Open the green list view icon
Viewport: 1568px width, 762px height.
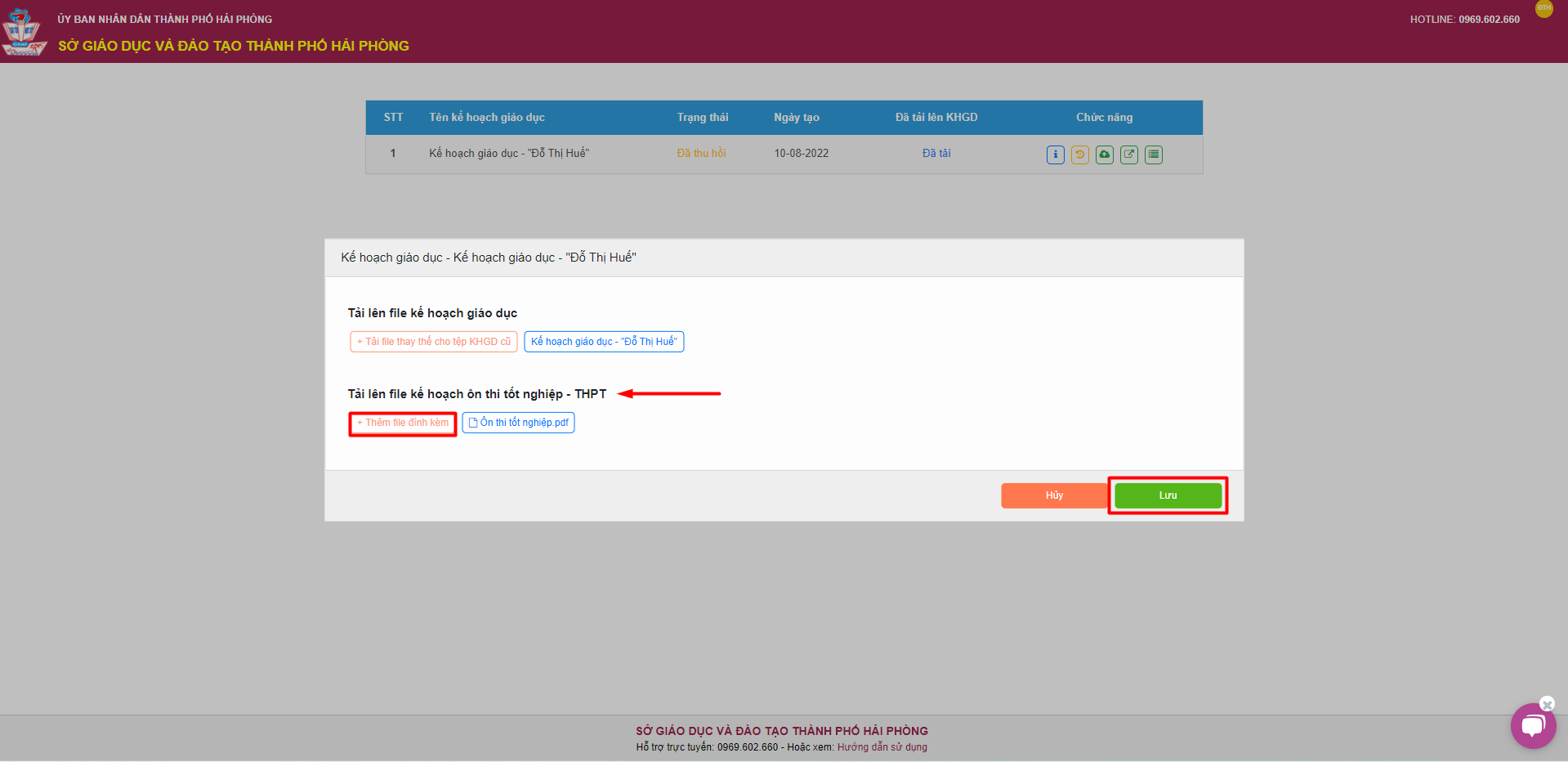(1153, 155)
